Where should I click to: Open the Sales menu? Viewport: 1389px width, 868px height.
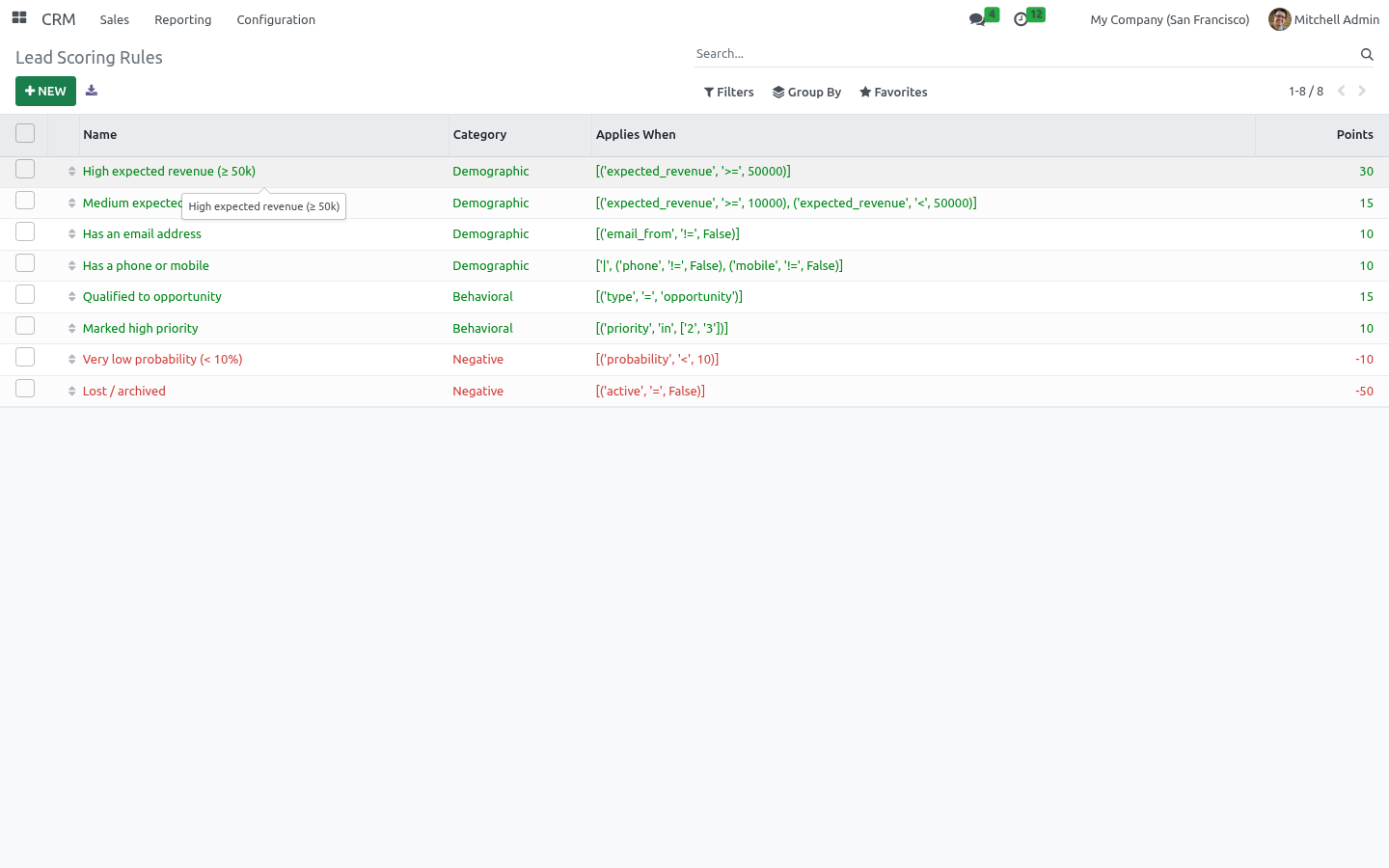[115, 19]
